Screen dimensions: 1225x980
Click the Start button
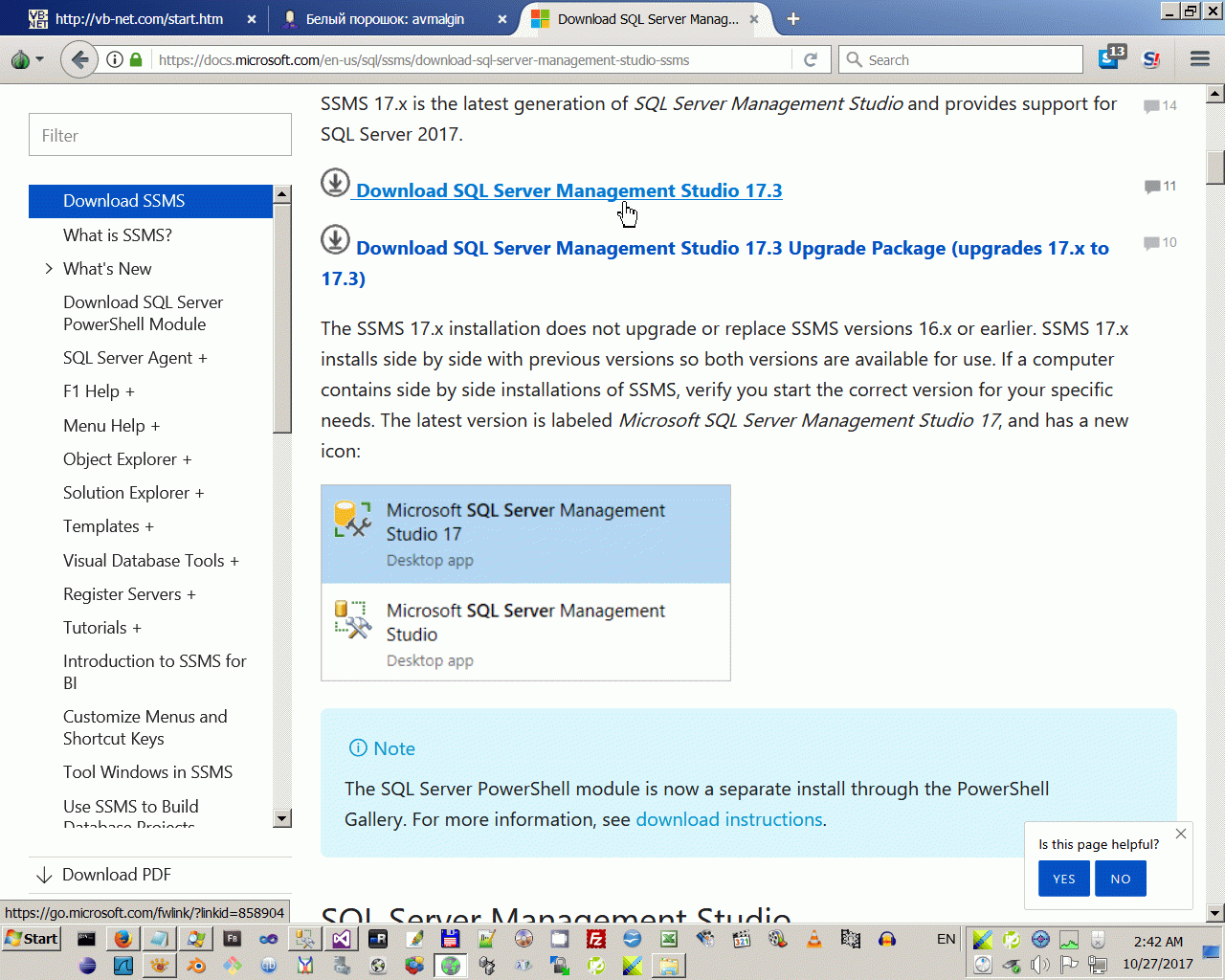32,939
